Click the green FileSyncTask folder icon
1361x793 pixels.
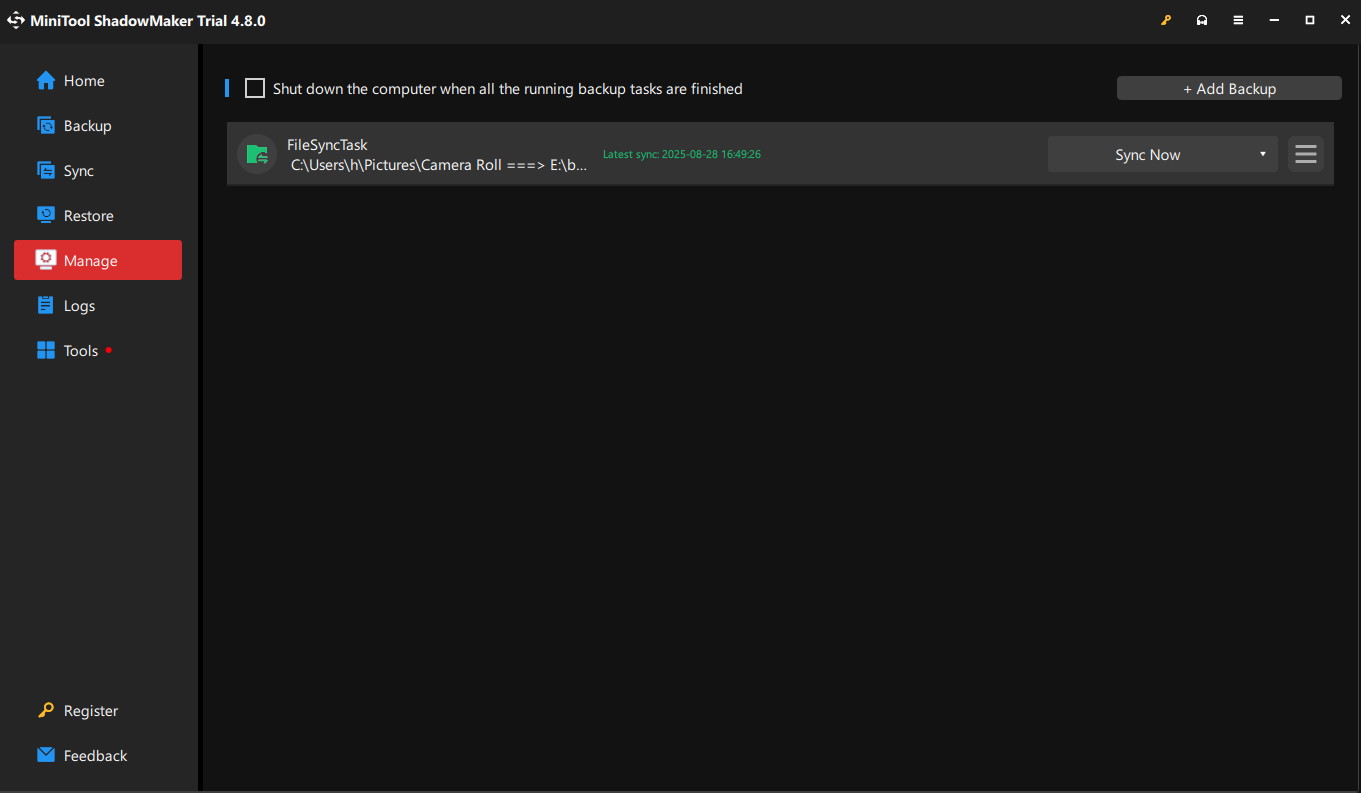[257, 154]
